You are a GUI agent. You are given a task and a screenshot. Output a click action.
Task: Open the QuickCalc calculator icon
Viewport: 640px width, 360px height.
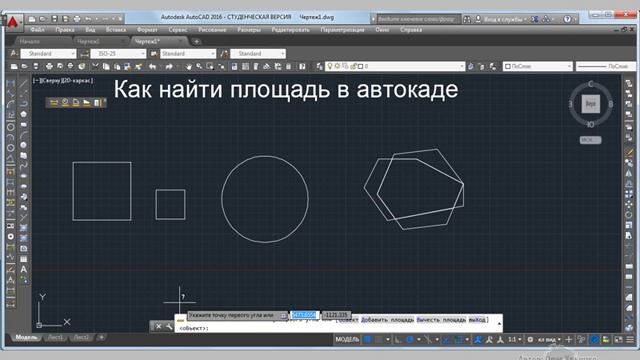289,66
